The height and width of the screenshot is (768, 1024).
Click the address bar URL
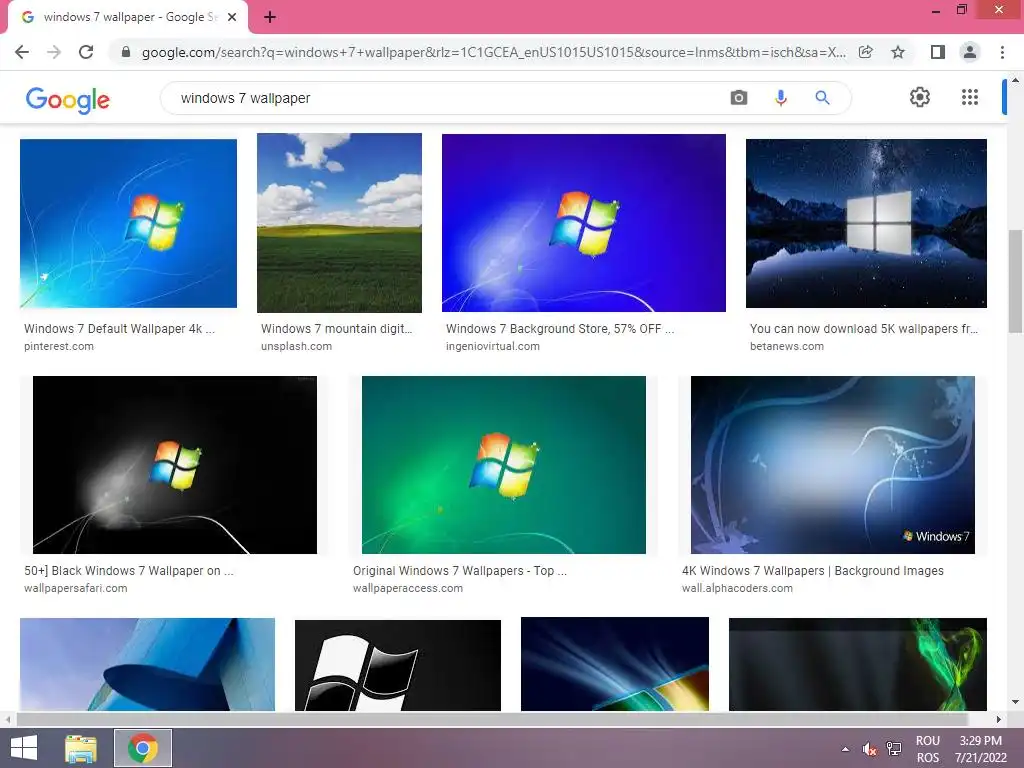point(494,52)
